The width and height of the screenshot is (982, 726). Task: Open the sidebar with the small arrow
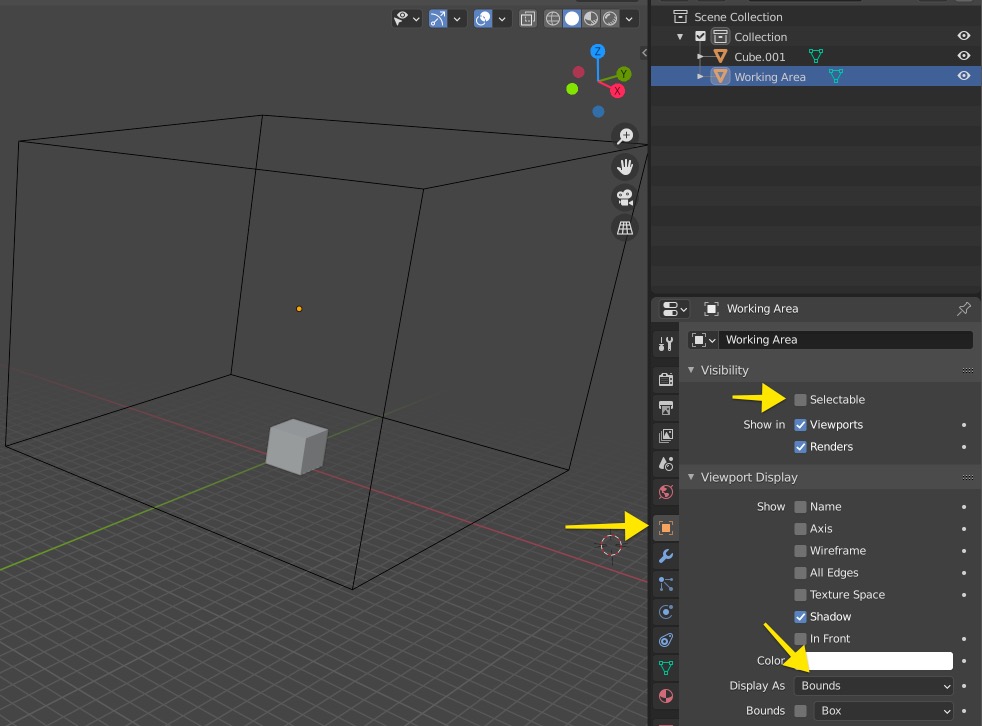[644, 53]
